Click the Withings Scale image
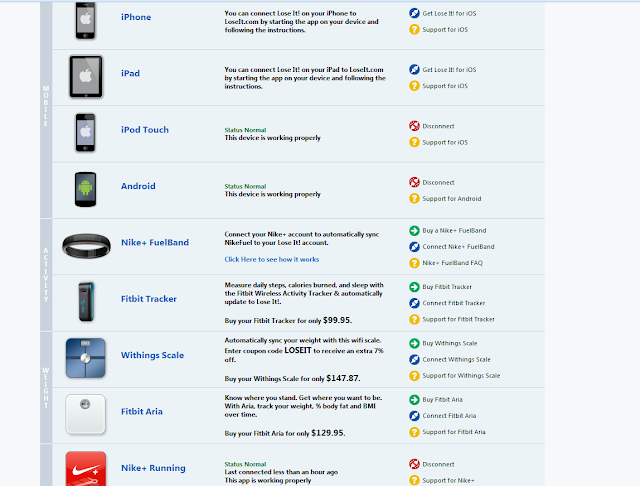This screenshot has height=486, width=640. click(85, 358)
